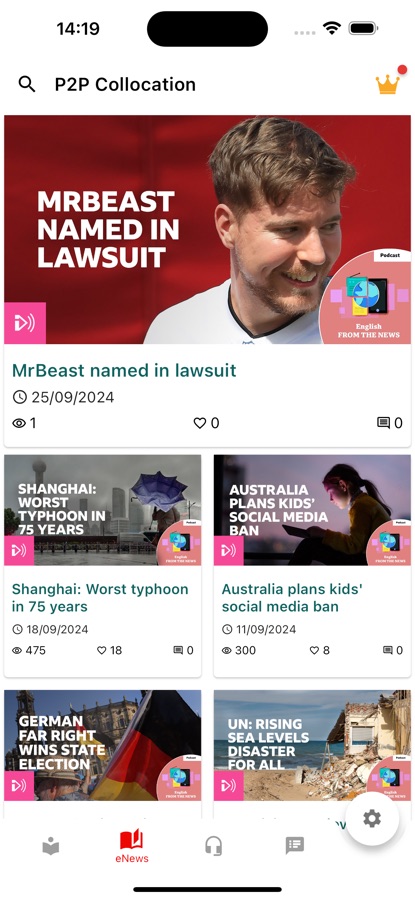Open the floating settings gear button

tap(372, 818)
